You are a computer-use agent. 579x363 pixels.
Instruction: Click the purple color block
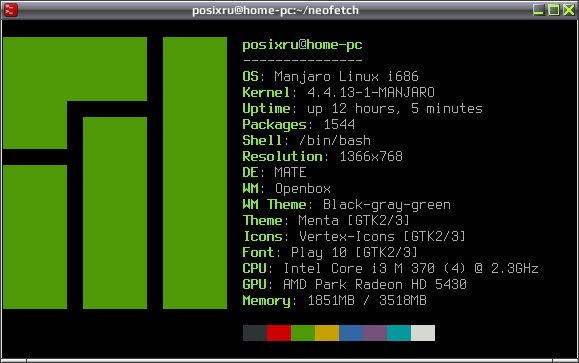[x=375, y=333]
